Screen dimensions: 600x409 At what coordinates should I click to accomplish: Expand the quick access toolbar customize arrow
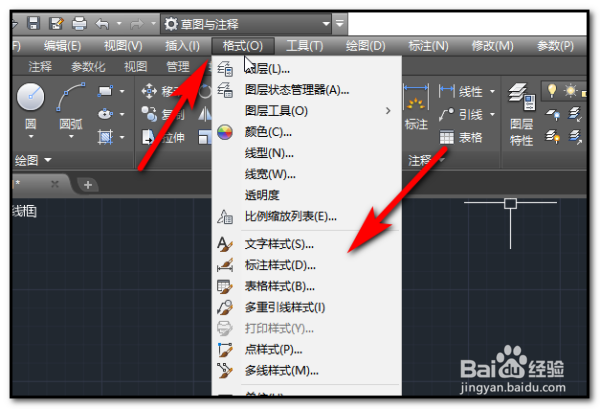pos(339,24)
